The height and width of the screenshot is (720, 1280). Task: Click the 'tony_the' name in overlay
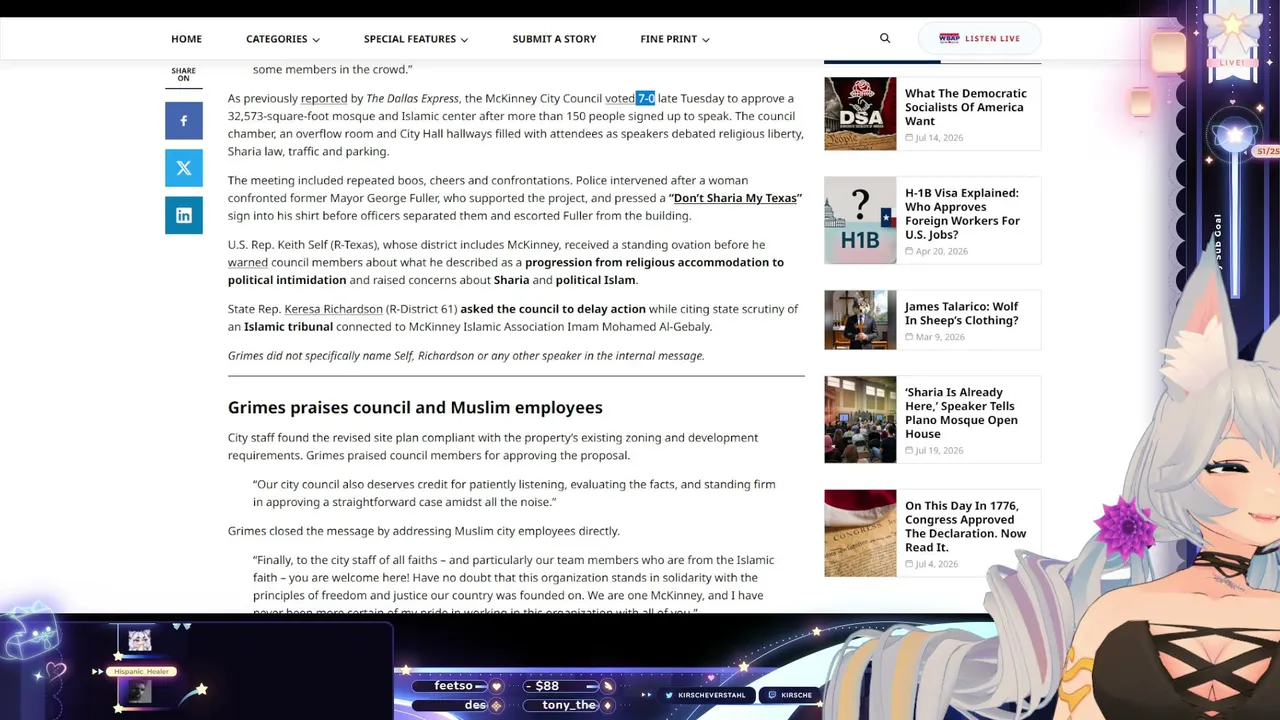click(x=569, y=705)
